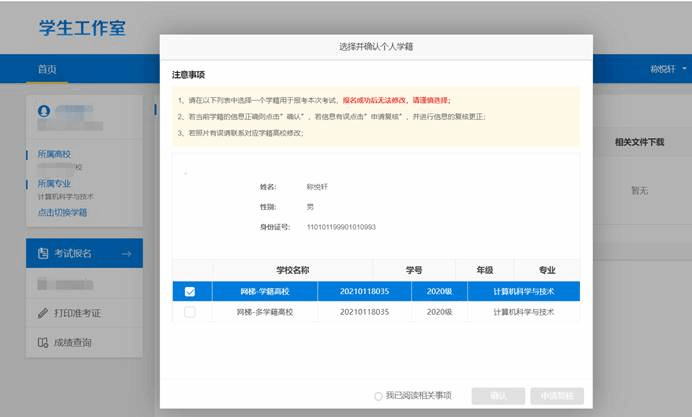Screen dimensions: 692x417
Task: Check the 网梯-多学籍高校 row checkbox
Action: pos(190,313)
